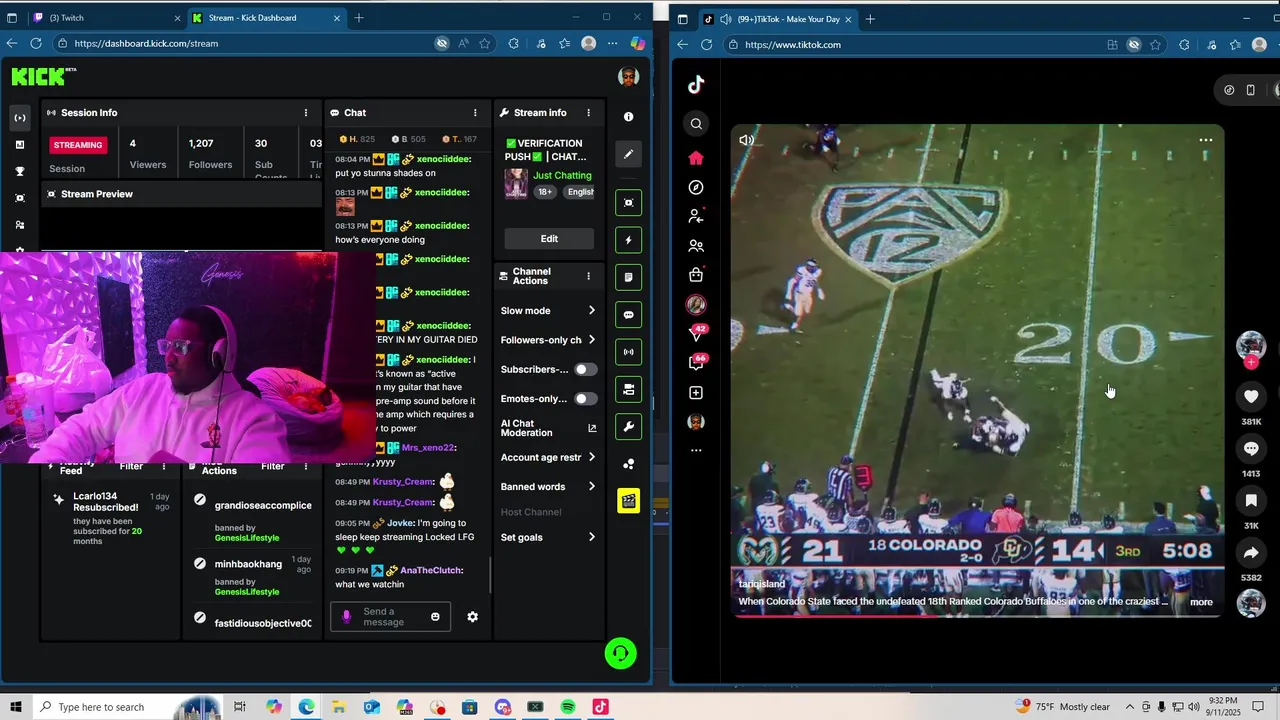Open TikTok Shop bag icon
The image size is (1280, 720).
pyautogui.click(x=696, y=275)
